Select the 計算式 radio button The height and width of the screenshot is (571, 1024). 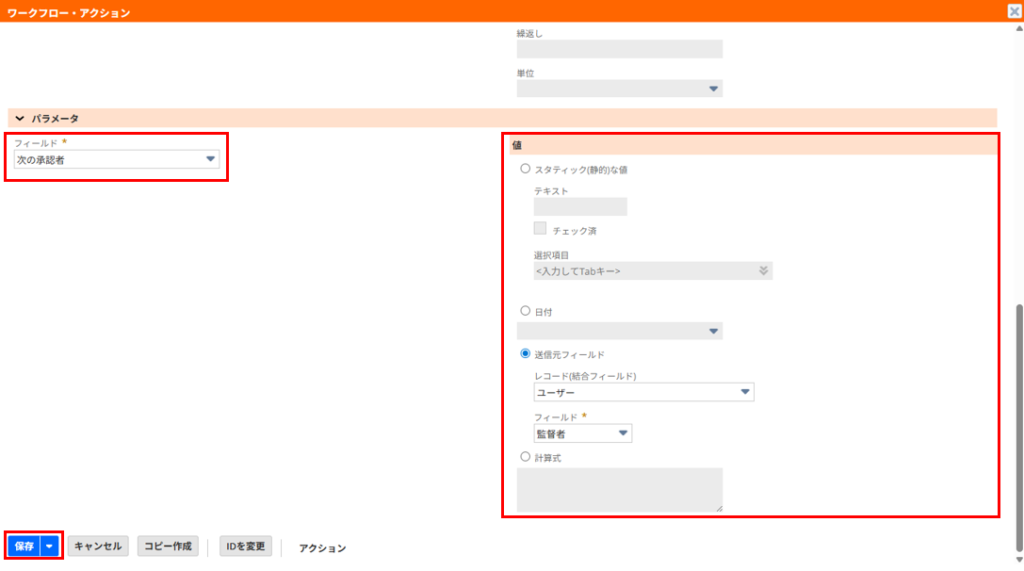click(x=526, y=456)
